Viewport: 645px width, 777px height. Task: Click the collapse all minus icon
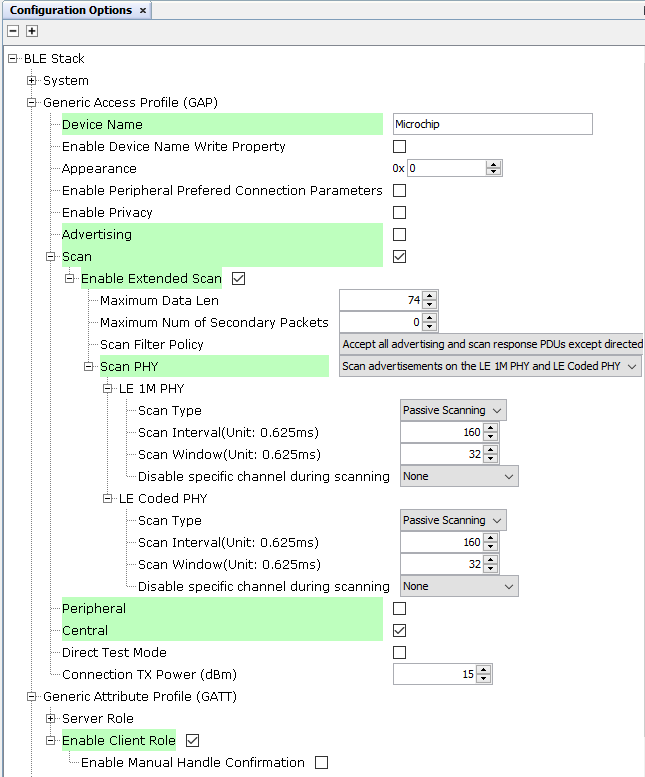(x=13, y=31)
